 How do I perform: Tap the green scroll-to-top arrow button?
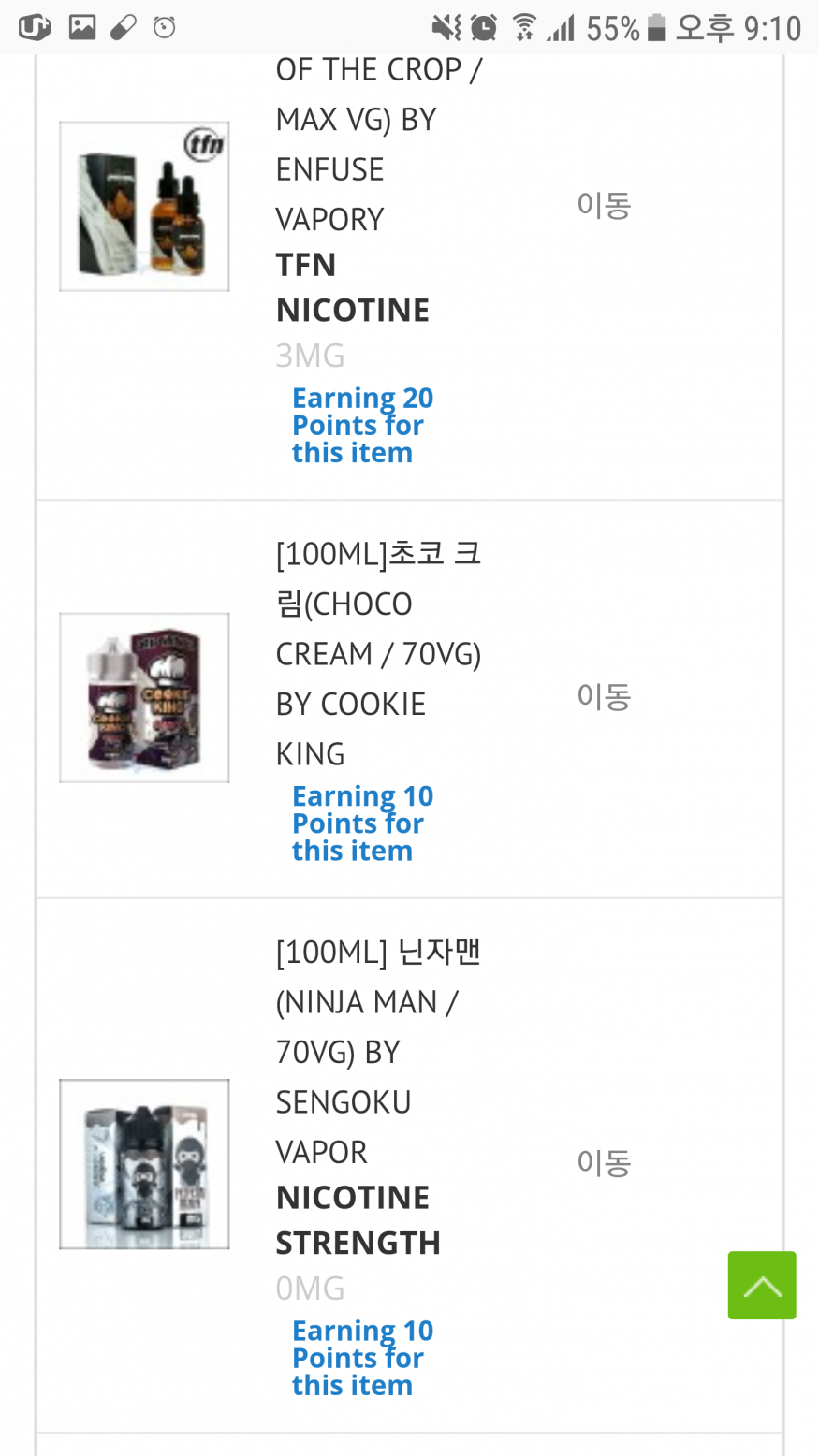pos(762,1285)
